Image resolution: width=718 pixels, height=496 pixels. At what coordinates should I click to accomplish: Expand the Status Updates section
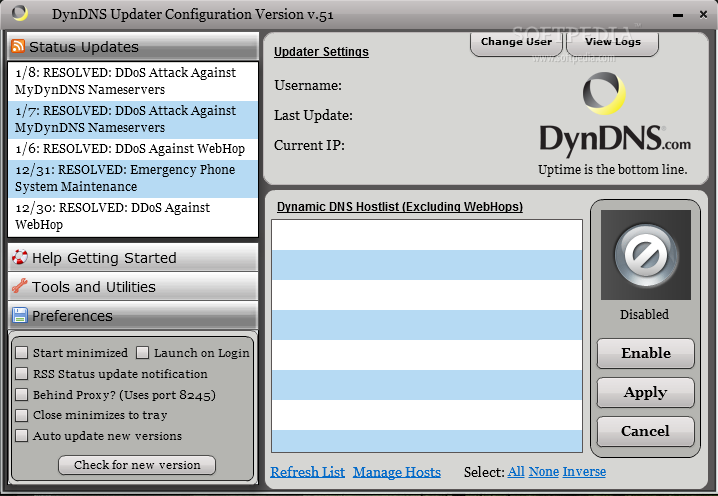[133, 46]
